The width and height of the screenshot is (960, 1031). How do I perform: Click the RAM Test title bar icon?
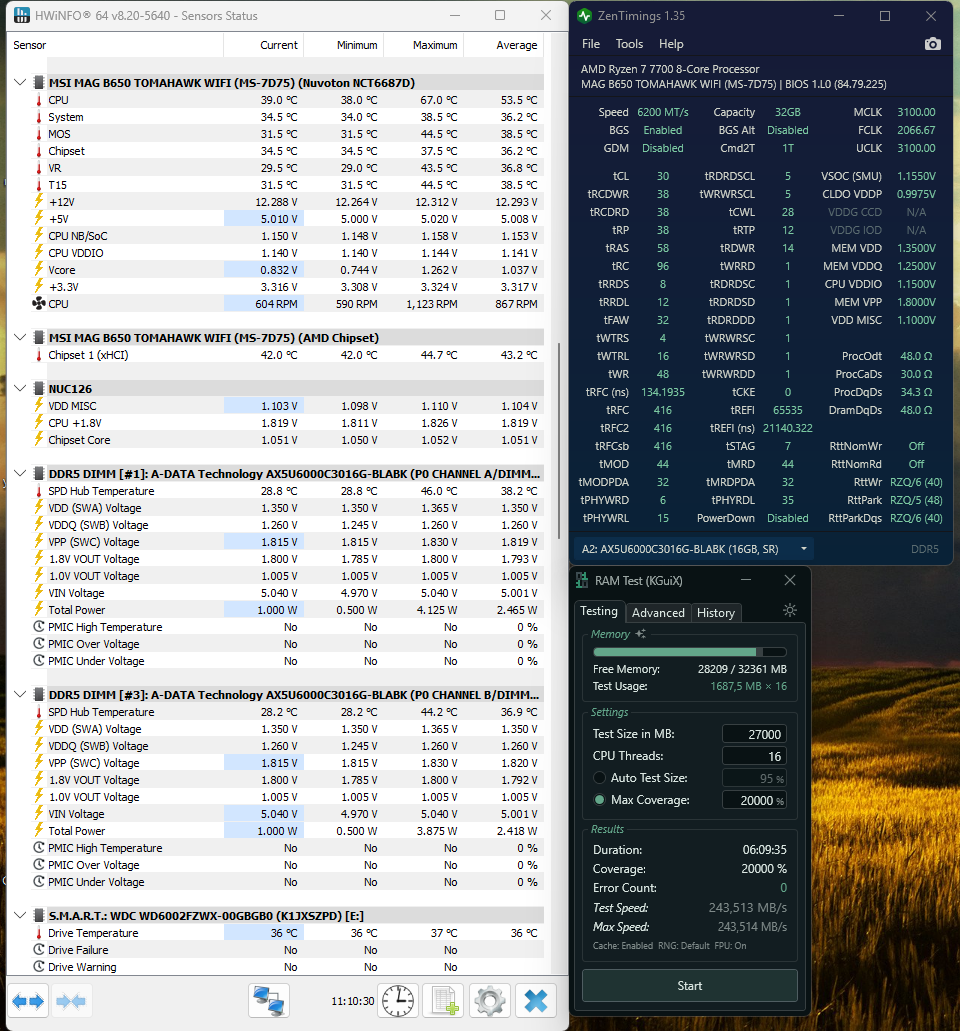point(582,581)
